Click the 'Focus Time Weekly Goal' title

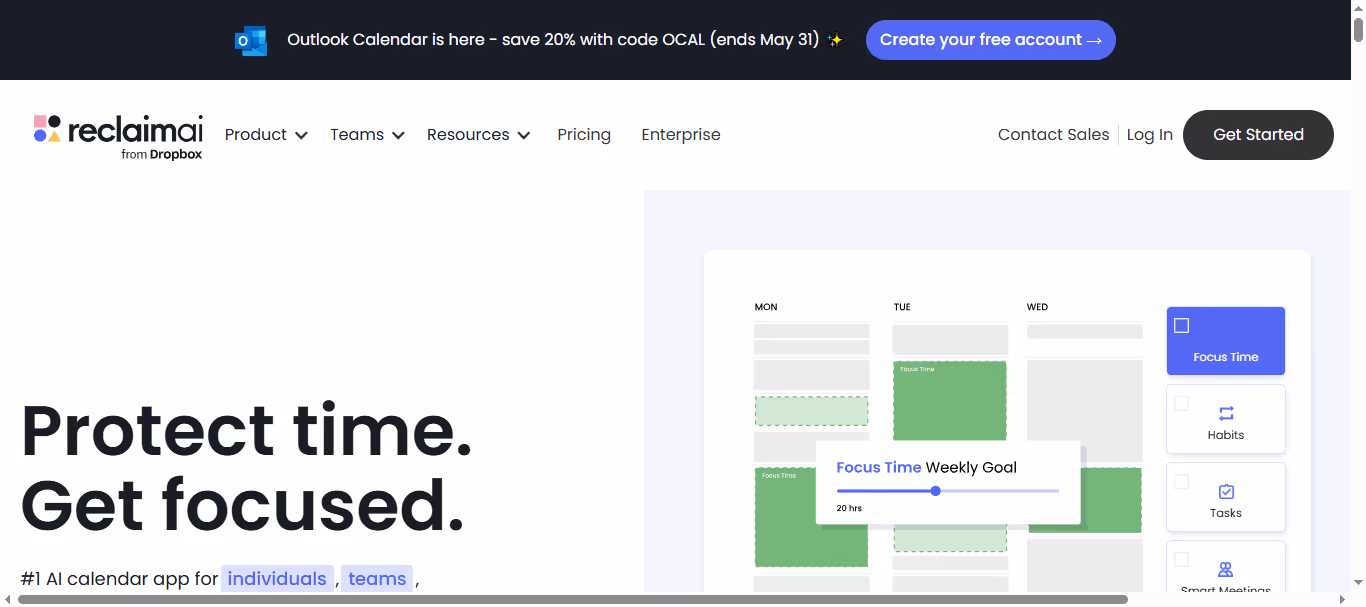click(926, 467)
